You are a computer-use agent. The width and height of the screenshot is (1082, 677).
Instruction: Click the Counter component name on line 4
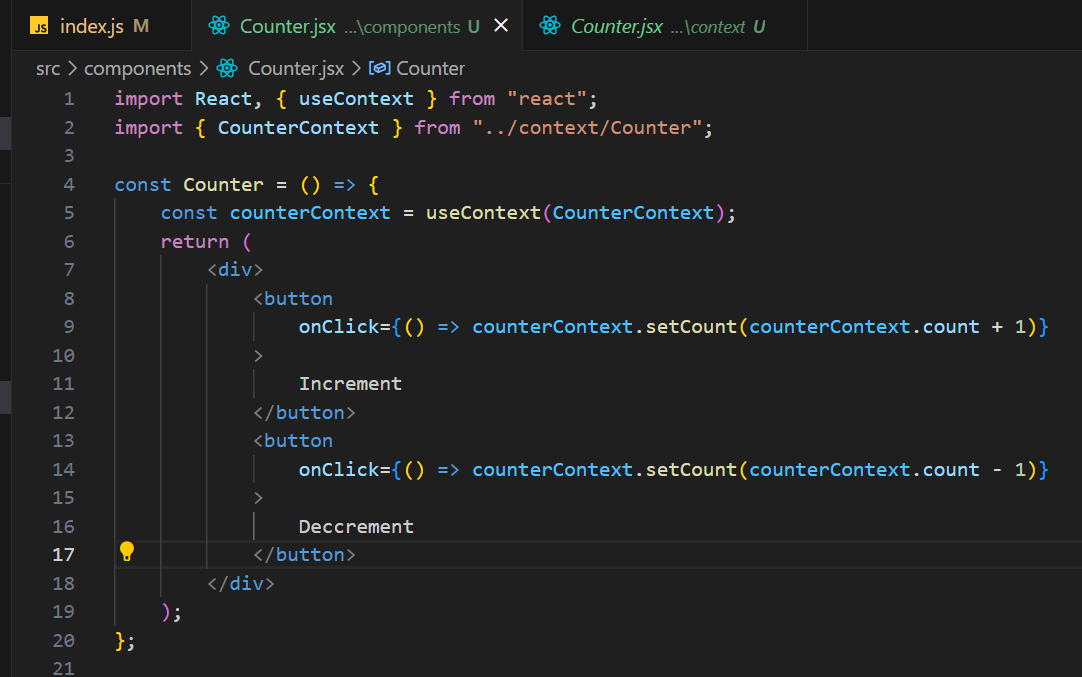tap(224, 185)
